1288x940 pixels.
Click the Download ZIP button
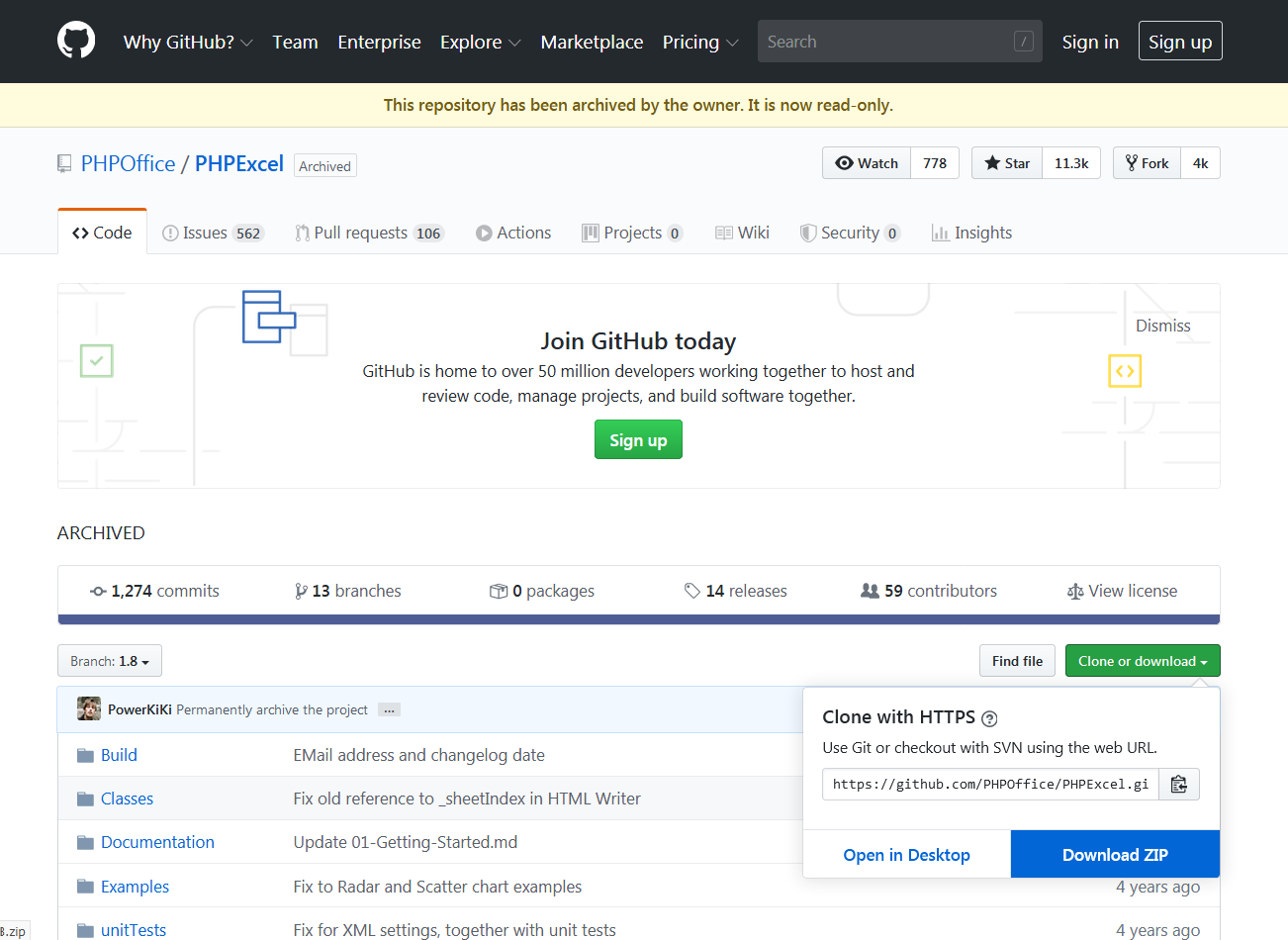point(1115,855)
